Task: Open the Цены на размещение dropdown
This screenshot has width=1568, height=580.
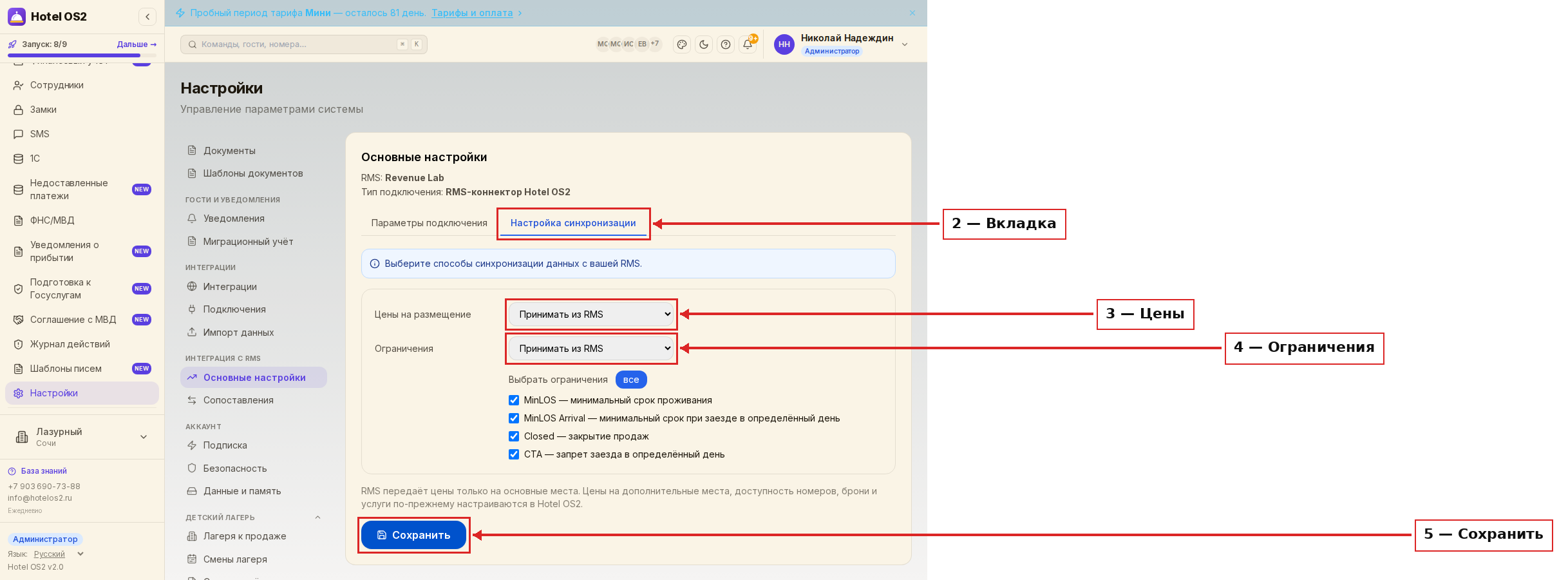Action: point(591,314)
